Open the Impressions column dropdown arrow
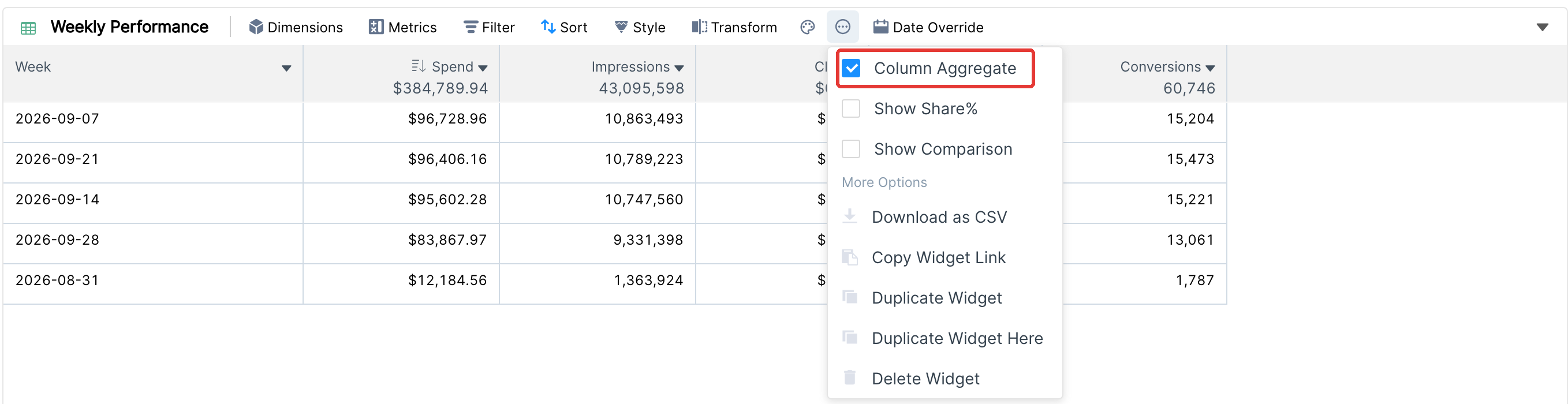The image size is (1568, 404). (x=679, y=68)
